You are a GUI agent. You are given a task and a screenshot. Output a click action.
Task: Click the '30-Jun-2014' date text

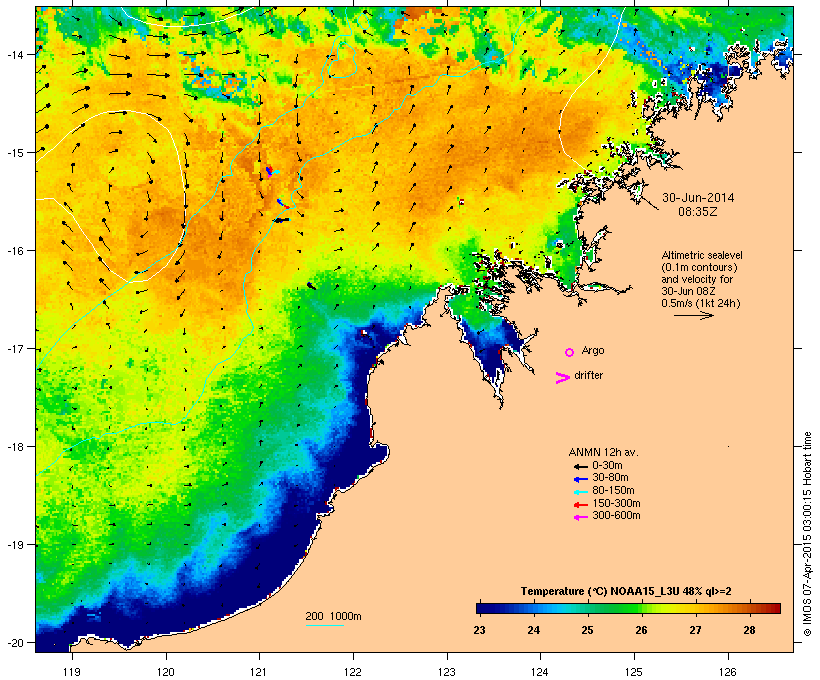point(698,198)
